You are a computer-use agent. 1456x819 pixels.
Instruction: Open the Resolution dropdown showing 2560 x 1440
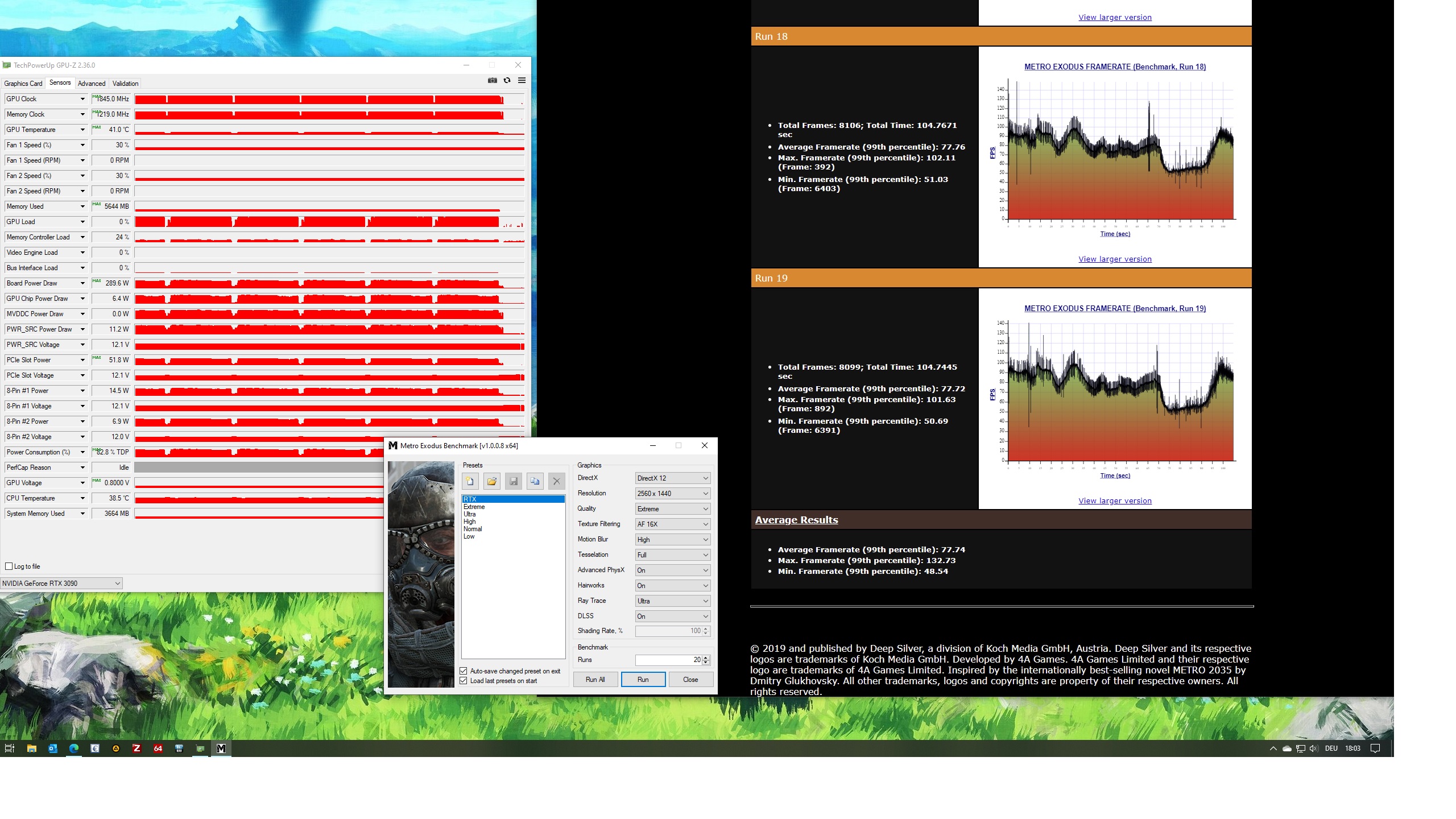pyautogui.click(x=672, y=494)
